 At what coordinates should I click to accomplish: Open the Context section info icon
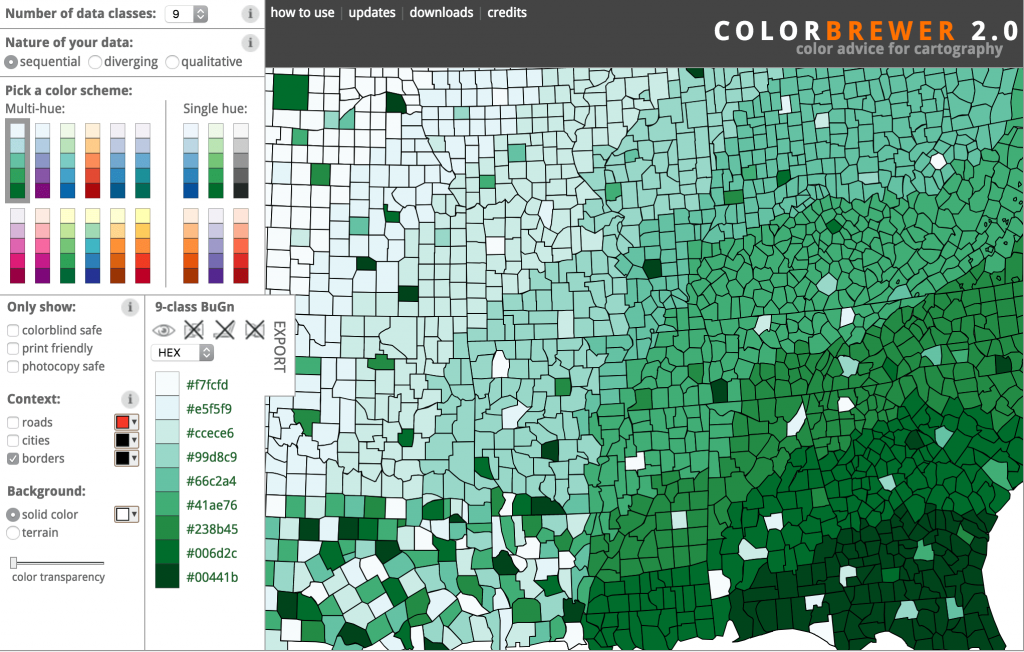click(x=130, y=399)
